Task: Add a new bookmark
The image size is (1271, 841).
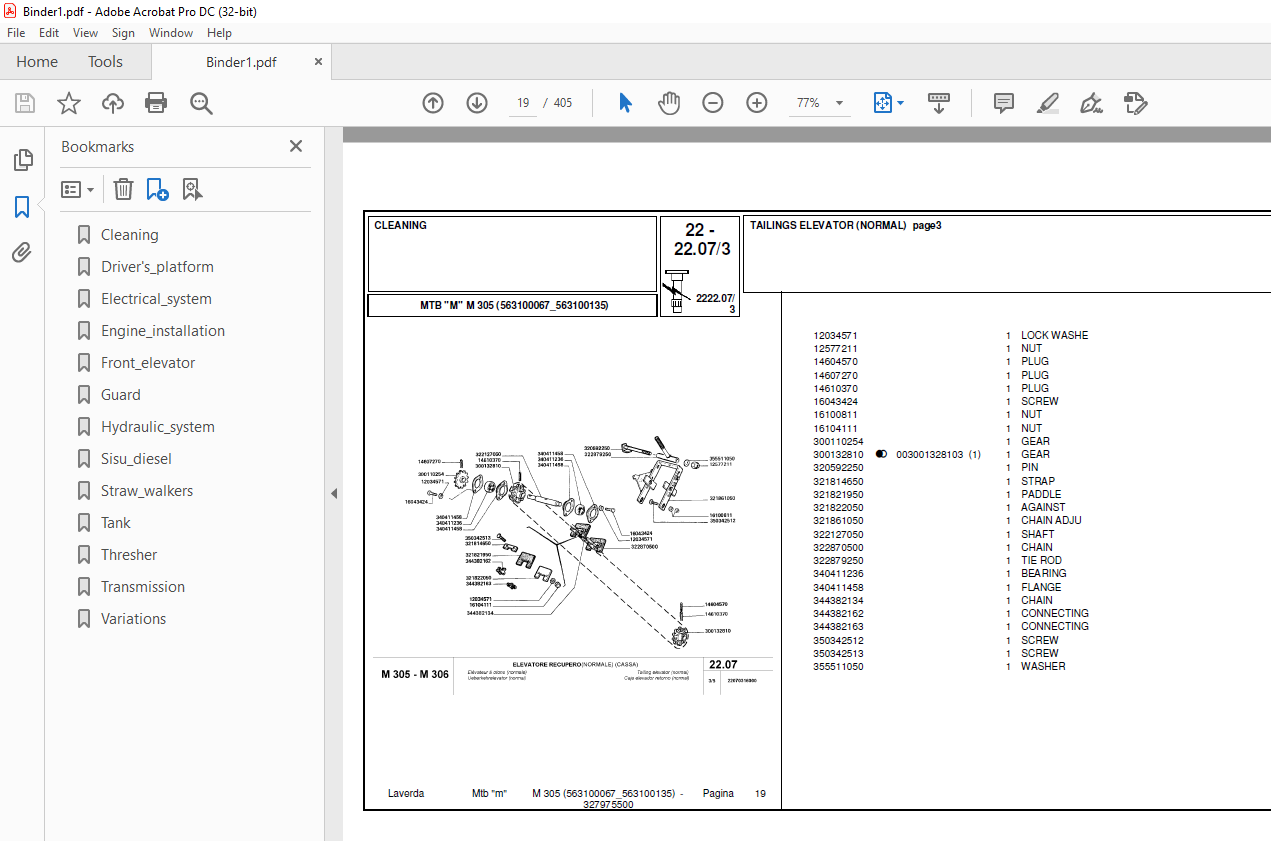Action: pos(157,189)
